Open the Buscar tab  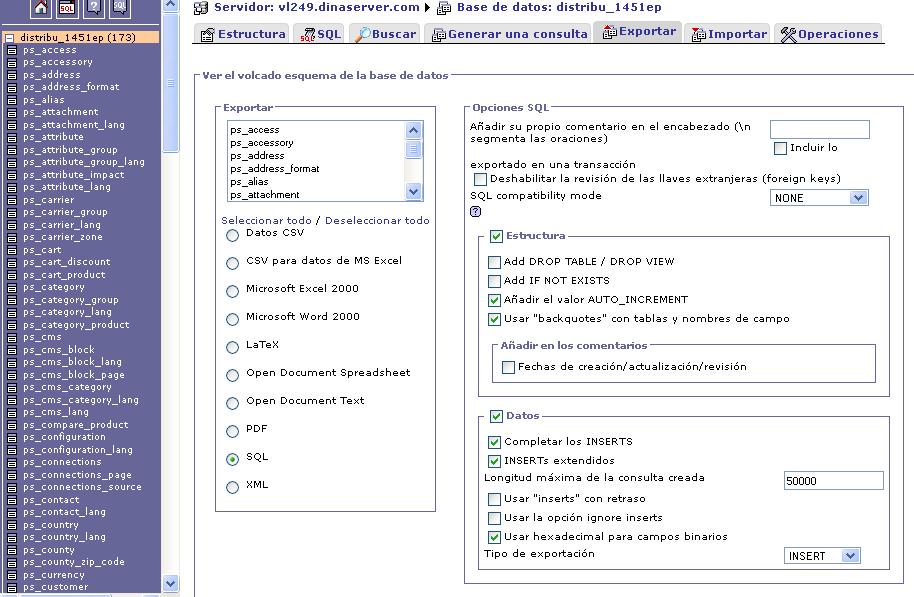[386, 34]
